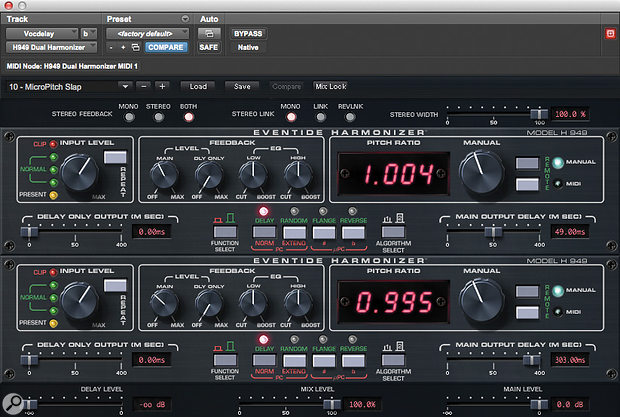
Task: Click the lower unit REPEAT button
Action: click(115, 285)
